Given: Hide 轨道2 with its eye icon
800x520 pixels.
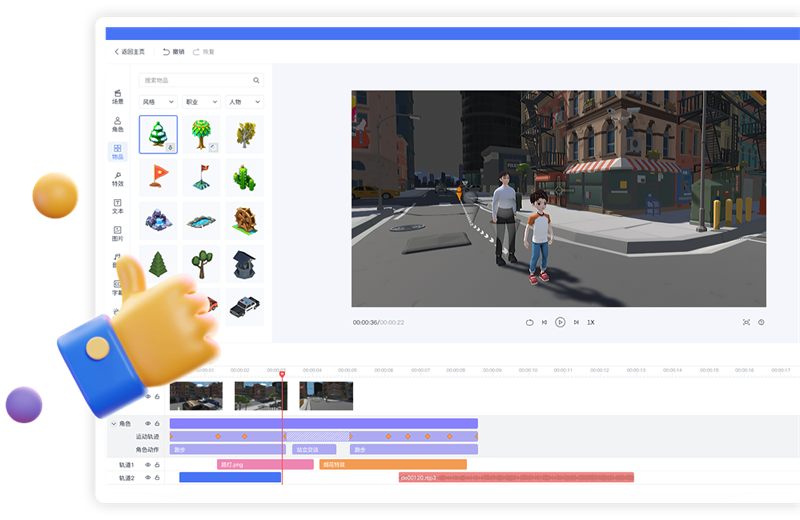Looking at the screenshot, I should [x=148, y=478].
